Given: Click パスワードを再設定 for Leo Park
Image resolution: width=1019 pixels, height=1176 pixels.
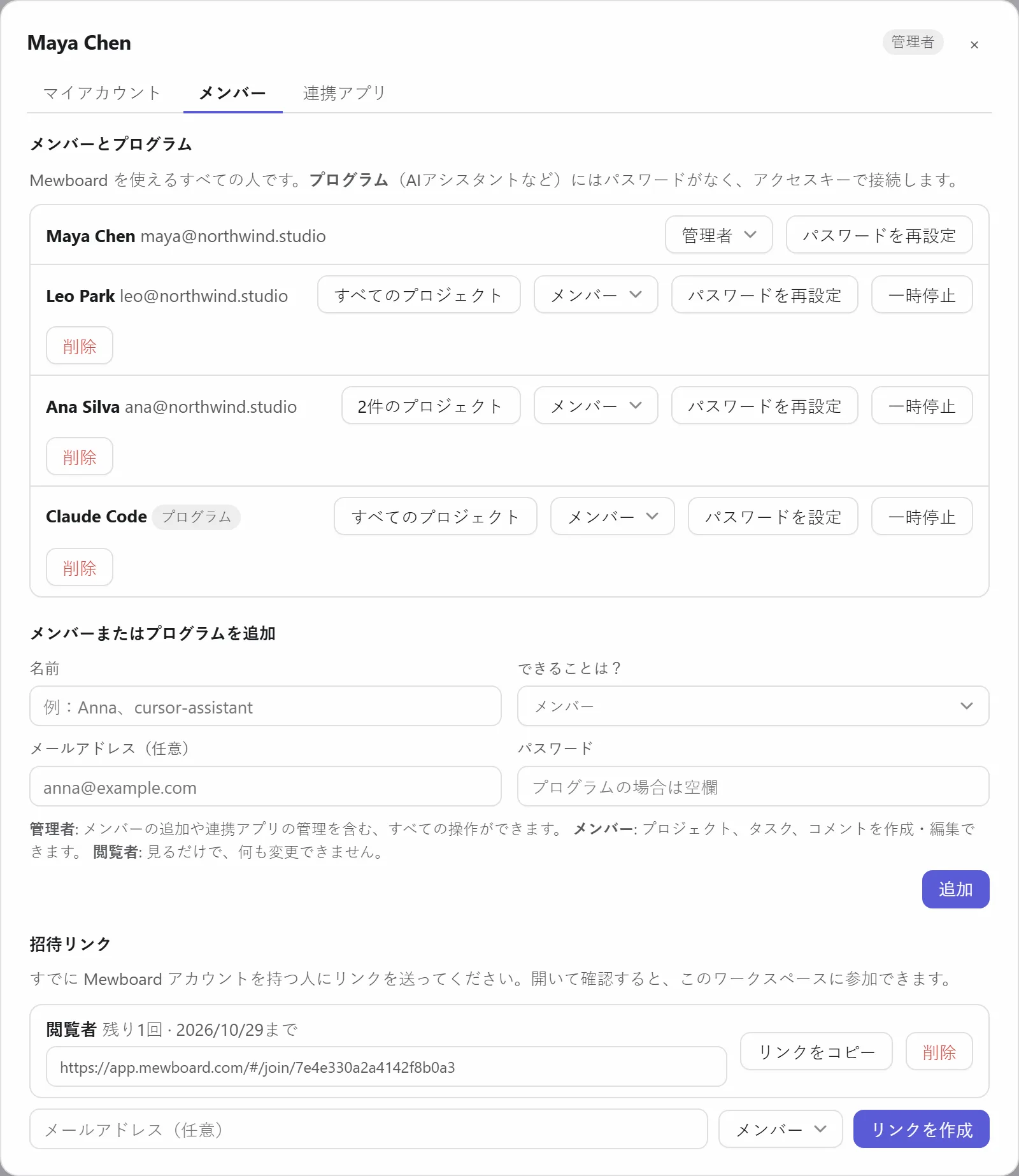Looking at the screenshot, I should click(764, 295).
